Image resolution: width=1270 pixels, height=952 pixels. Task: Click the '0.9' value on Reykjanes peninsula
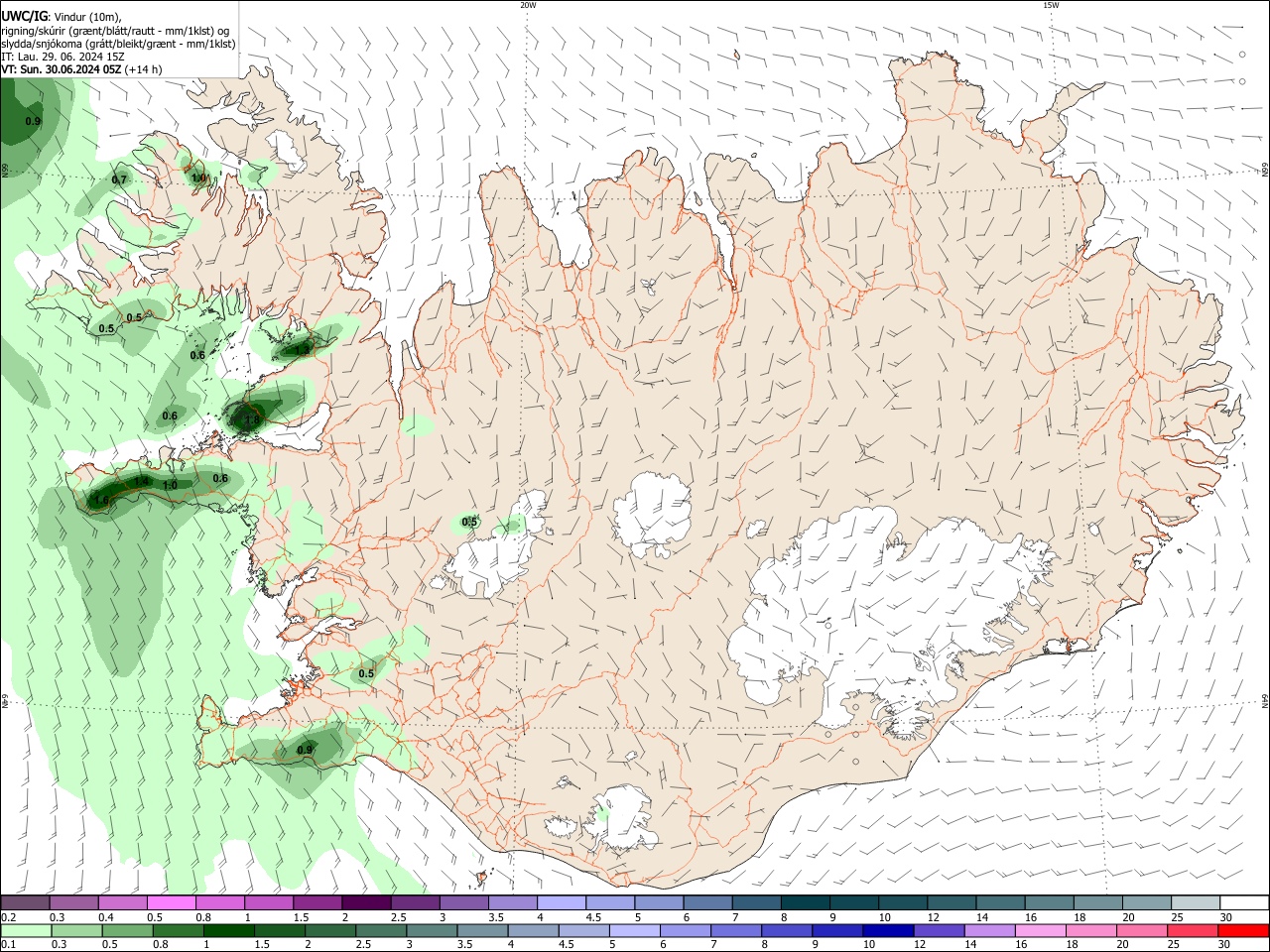point(306,751)
